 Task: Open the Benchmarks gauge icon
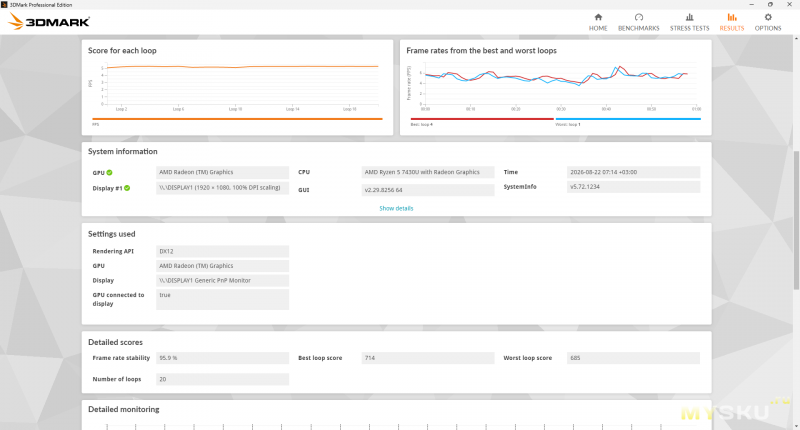639,17
